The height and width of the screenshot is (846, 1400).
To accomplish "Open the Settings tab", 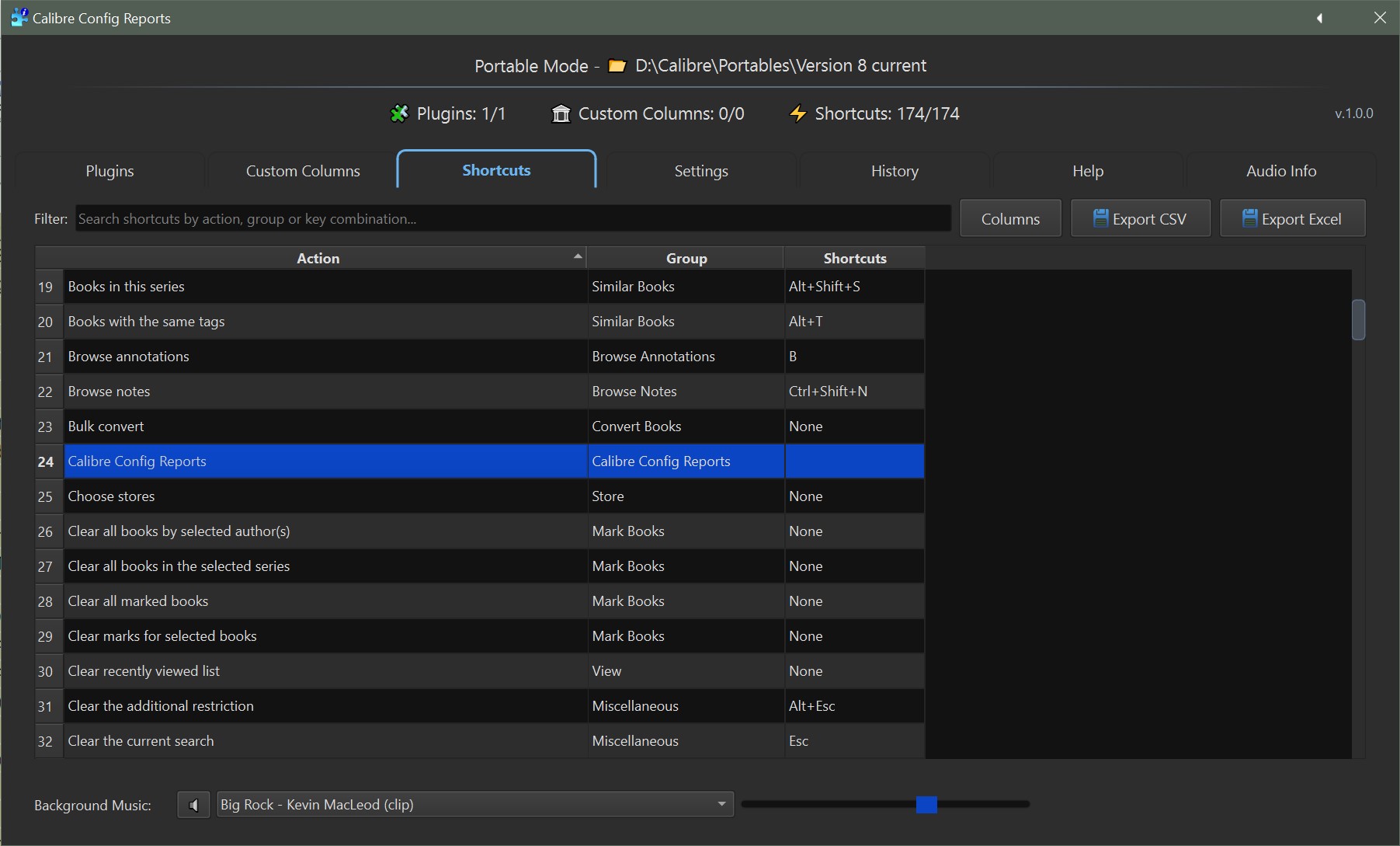I will click(700, 171).
